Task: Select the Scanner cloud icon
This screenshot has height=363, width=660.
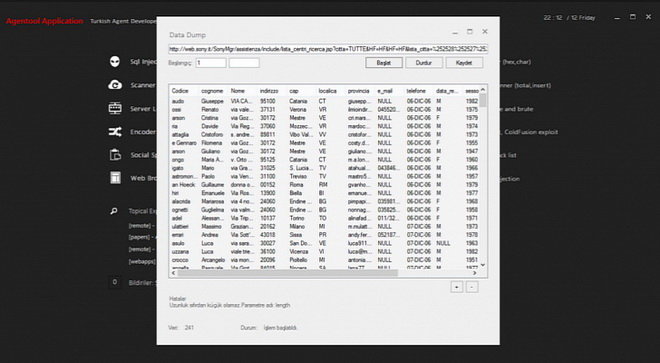Action: point(115,85)
